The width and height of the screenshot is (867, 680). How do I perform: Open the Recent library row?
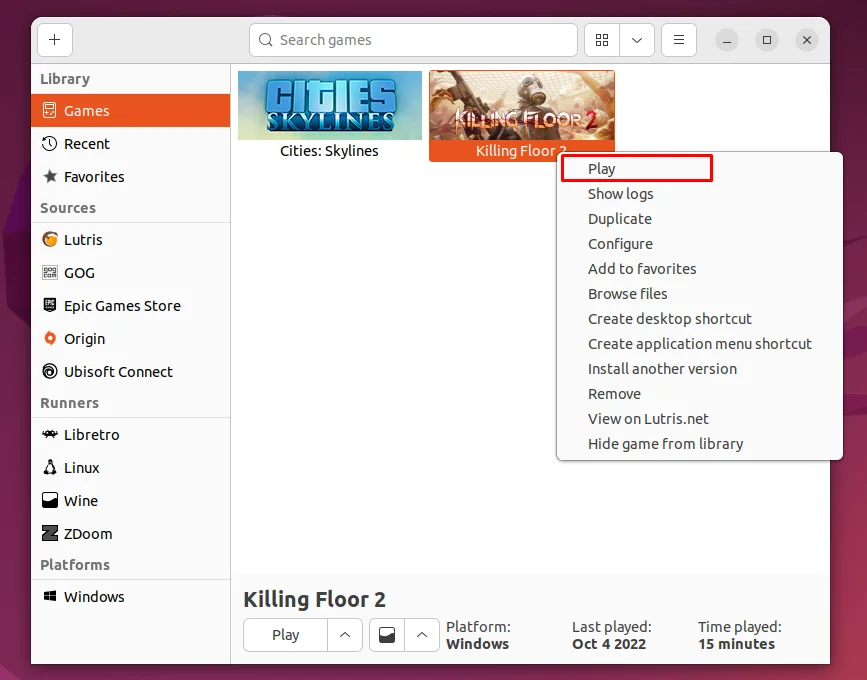click(x=130, y=144)
